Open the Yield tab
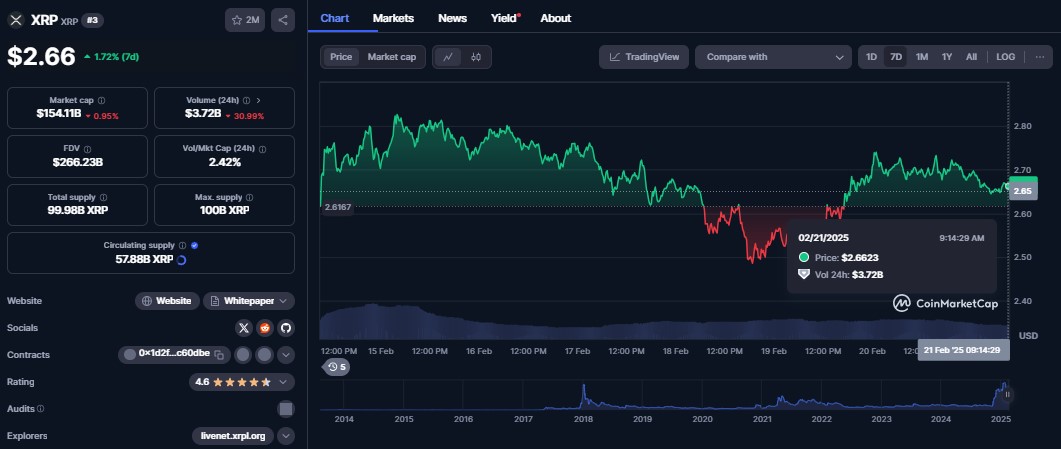This screenshot has height=449, width=1061. pos(505,18)
